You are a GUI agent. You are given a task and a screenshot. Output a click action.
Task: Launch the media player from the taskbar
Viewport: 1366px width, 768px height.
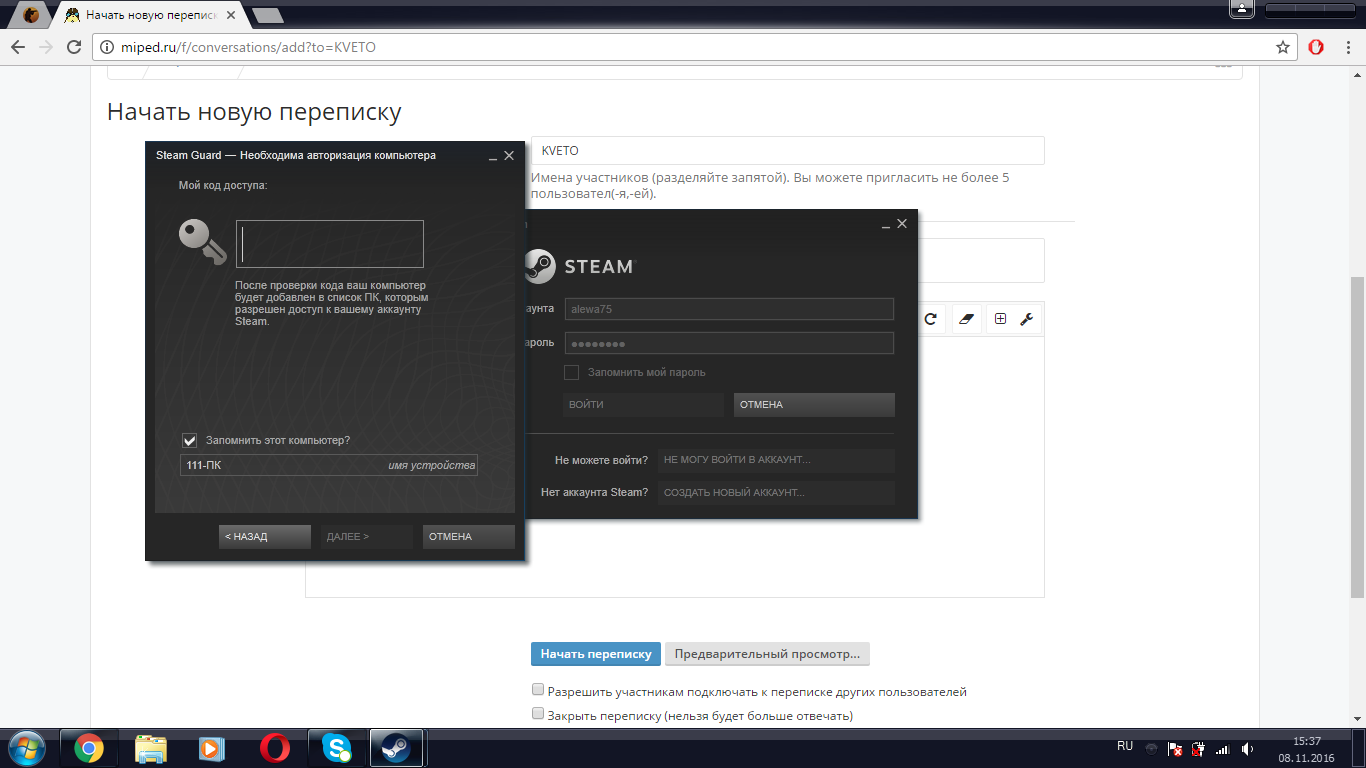(x=212, y=748)
